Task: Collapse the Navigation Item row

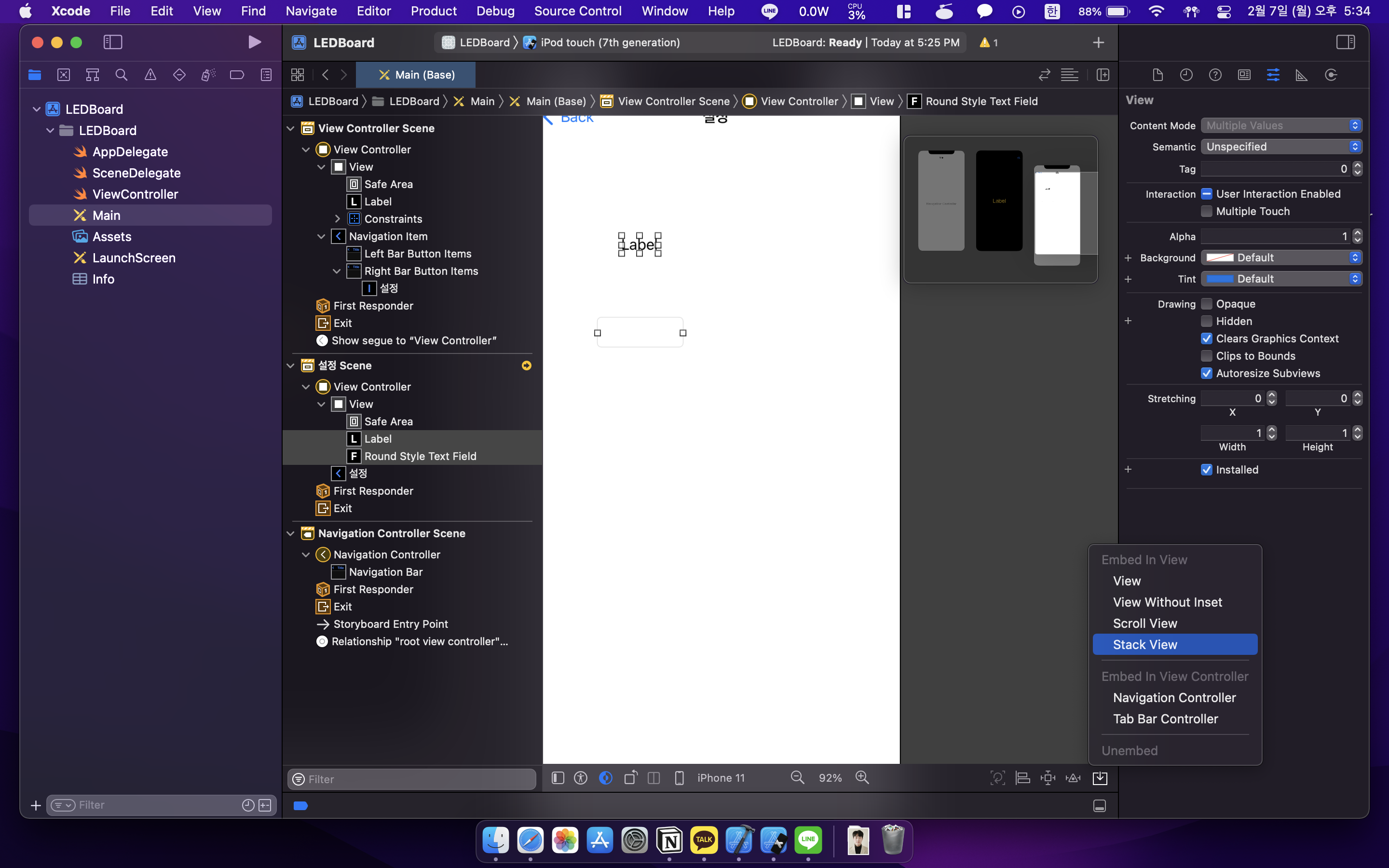Action: 321,236
